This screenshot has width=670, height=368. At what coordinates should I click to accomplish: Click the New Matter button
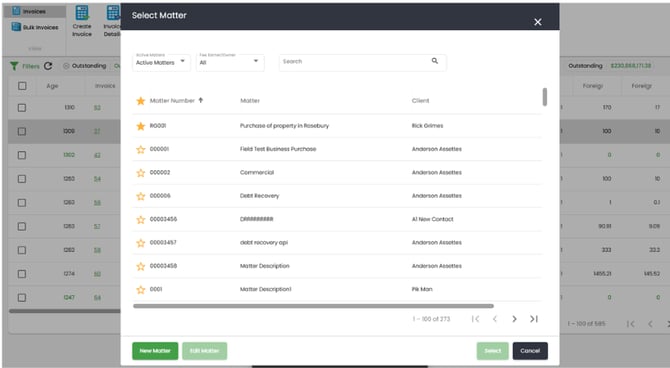[x=155, y=351]
